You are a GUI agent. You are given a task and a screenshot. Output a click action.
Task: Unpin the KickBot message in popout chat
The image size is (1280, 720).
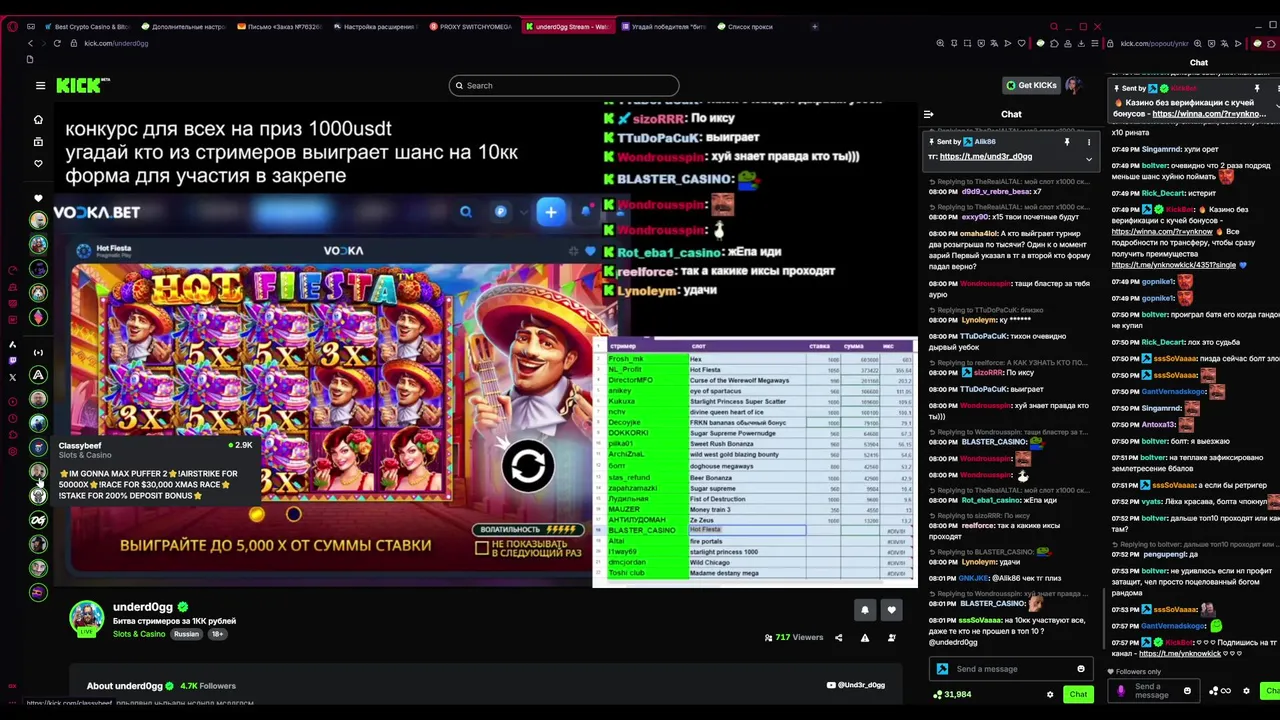(x=1257, y=88)
